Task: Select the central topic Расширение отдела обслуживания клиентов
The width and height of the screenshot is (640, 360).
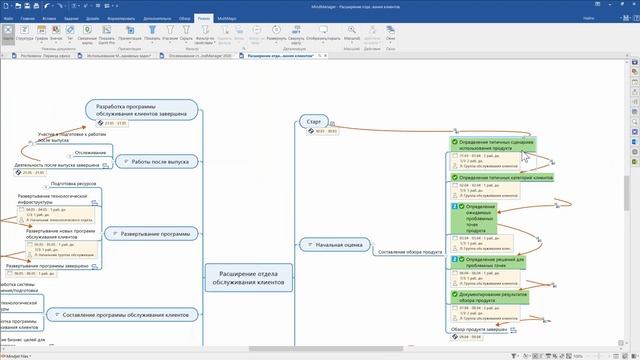Action: (x=249, y=278)
